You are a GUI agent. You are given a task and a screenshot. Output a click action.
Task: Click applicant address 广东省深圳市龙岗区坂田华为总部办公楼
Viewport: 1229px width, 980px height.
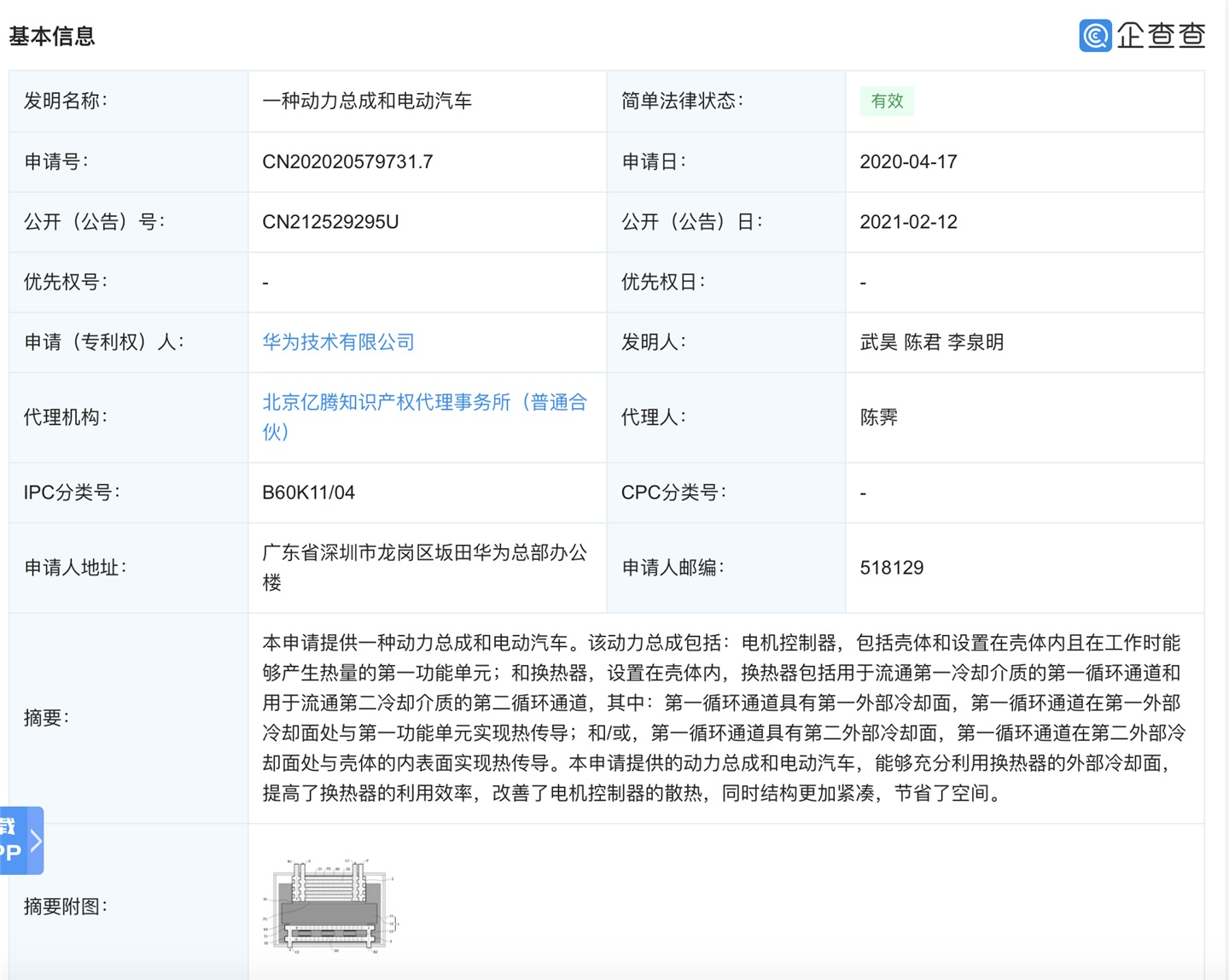pyautogui.click(x=425, y=568)
